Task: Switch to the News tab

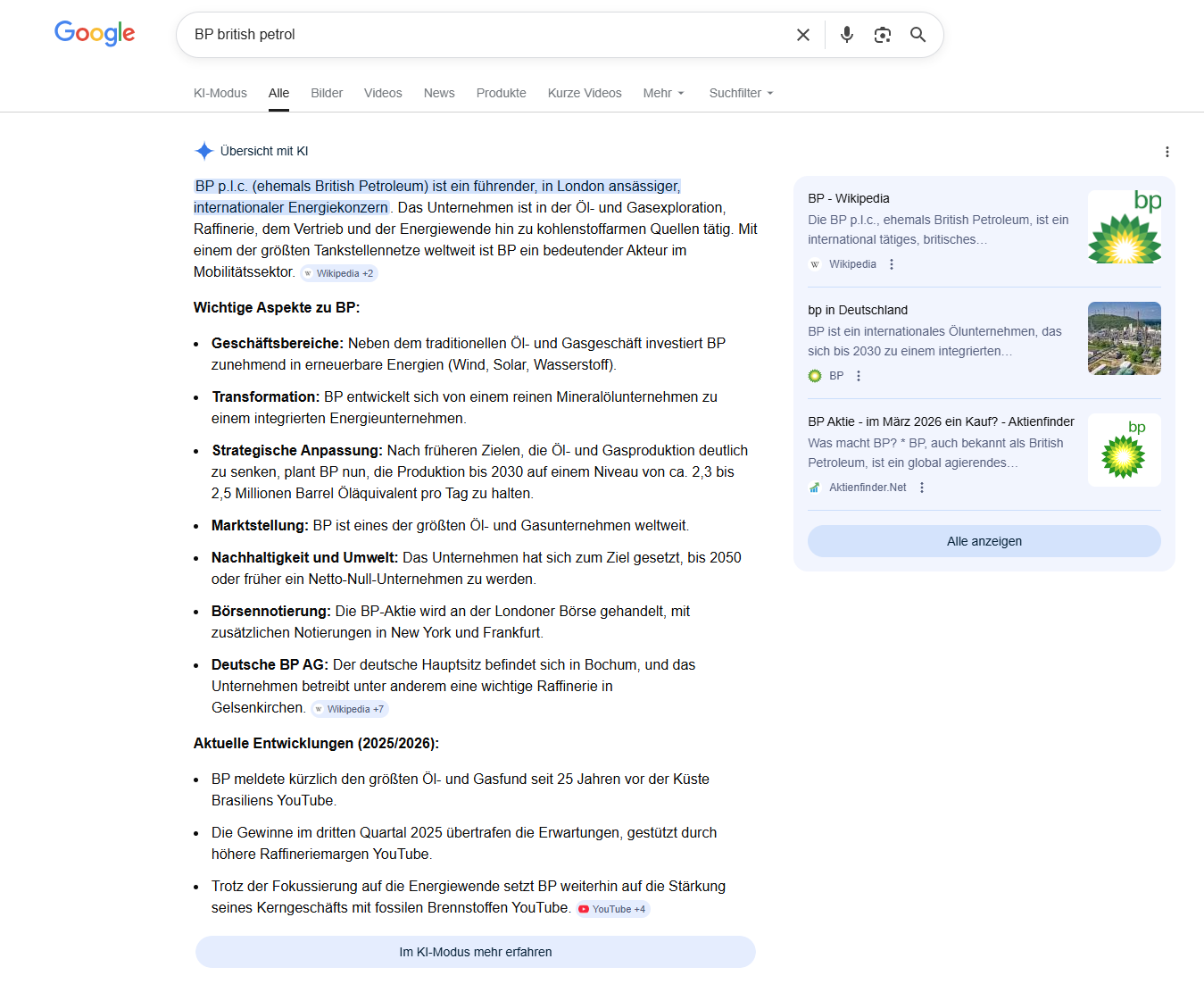Action: (439, 93)
